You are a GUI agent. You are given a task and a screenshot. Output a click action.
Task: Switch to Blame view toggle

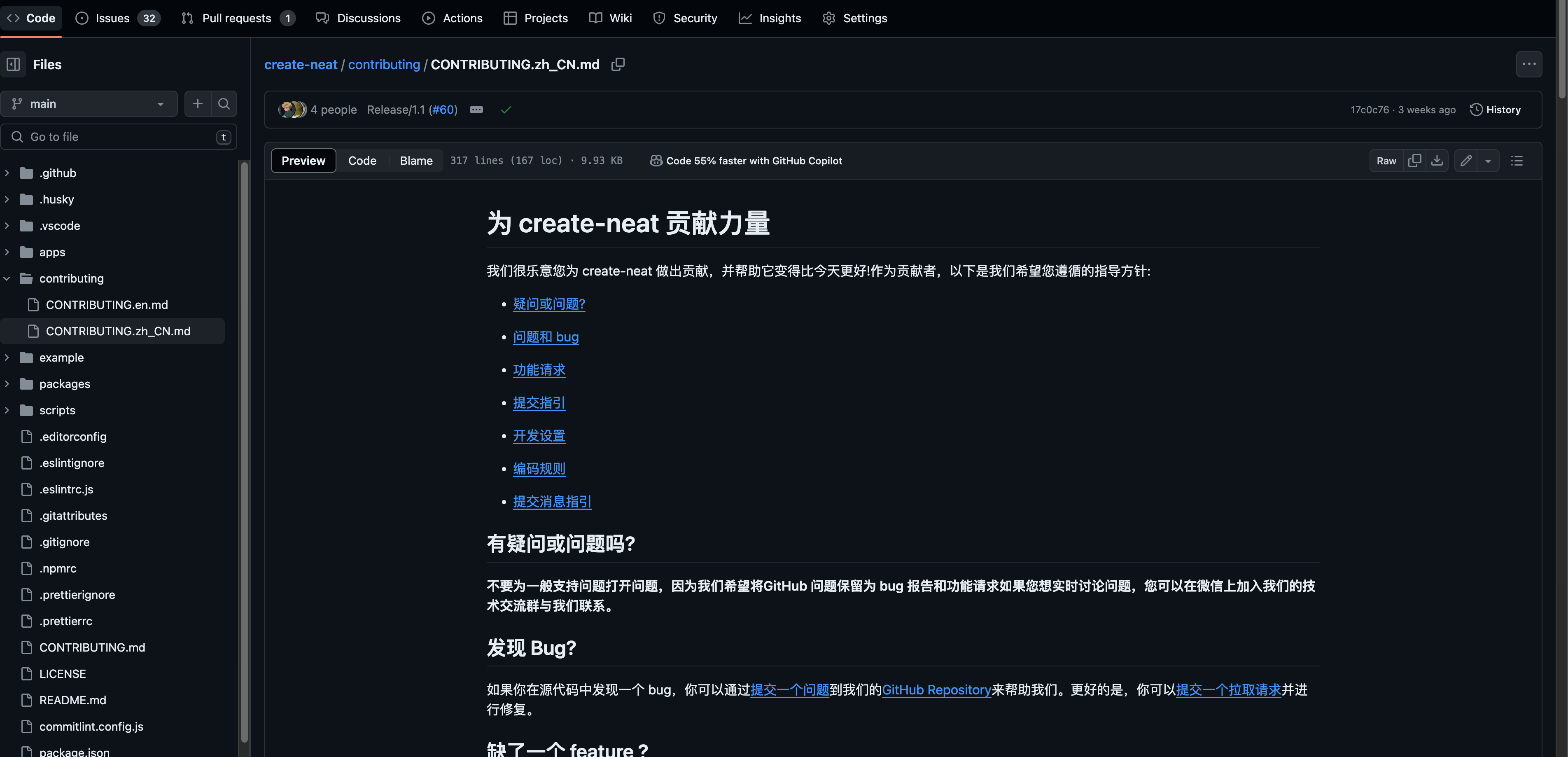click(x=416, y=161)
